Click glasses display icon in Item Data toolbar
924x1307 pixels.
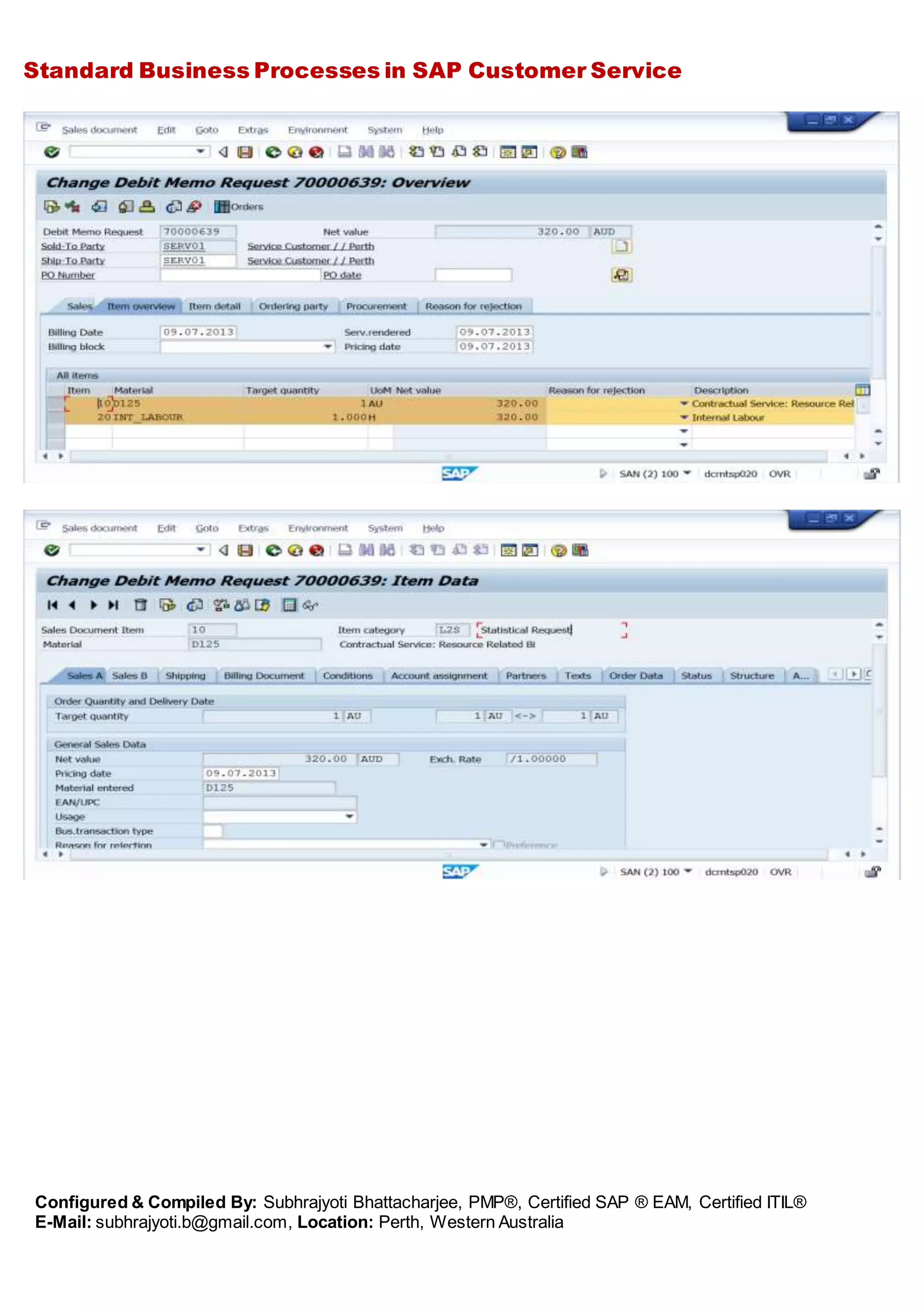tap(310, 606)
